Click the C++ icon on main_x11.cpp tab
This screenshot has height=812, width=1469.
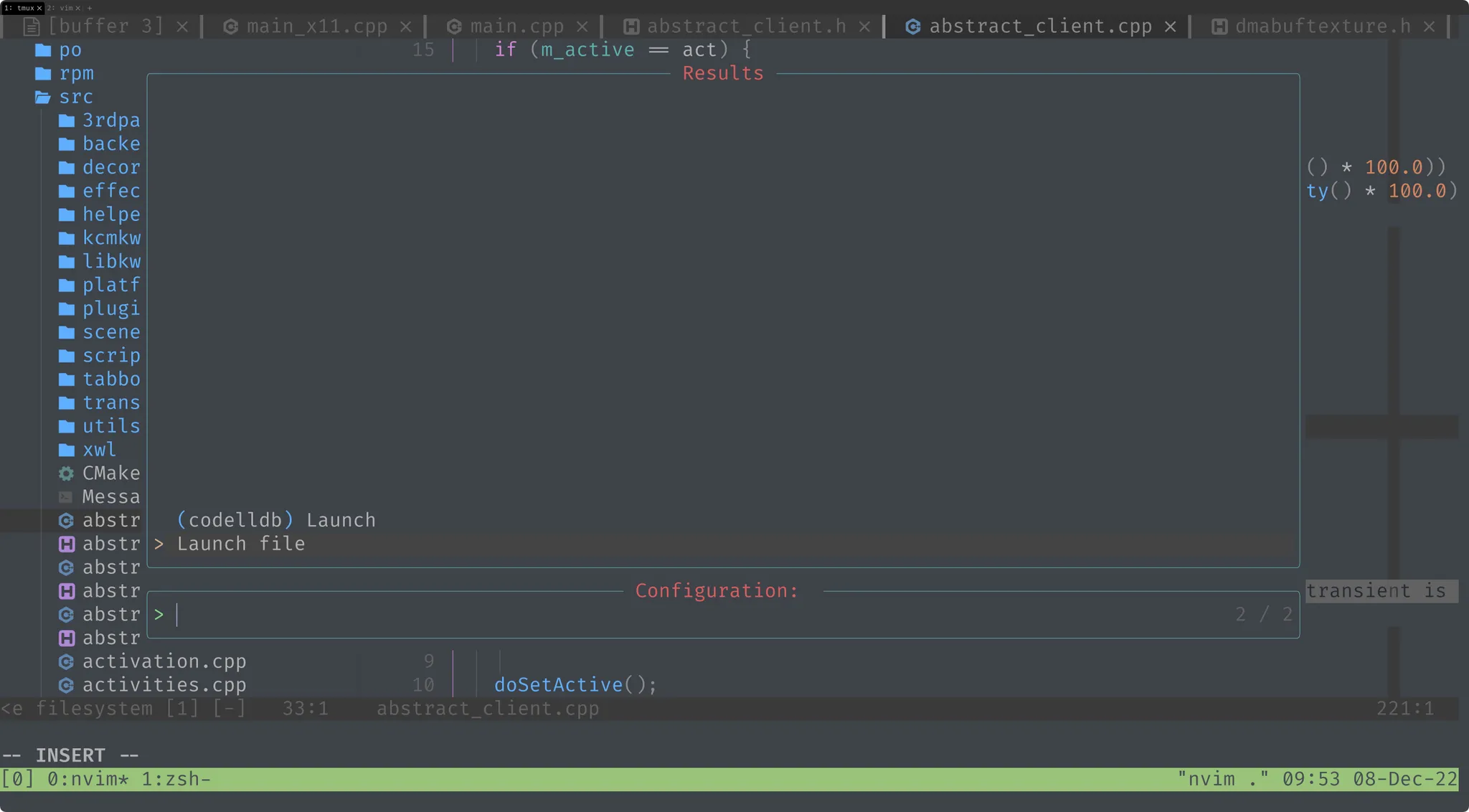230,27
